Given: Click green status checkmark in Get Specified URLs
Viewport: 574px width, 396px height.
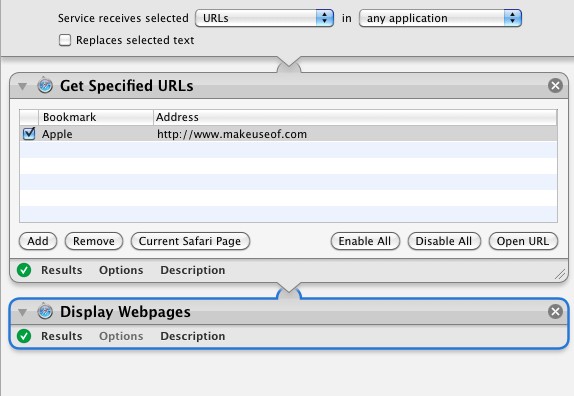Looking at the screenshot, I should (x=24, y=270).
